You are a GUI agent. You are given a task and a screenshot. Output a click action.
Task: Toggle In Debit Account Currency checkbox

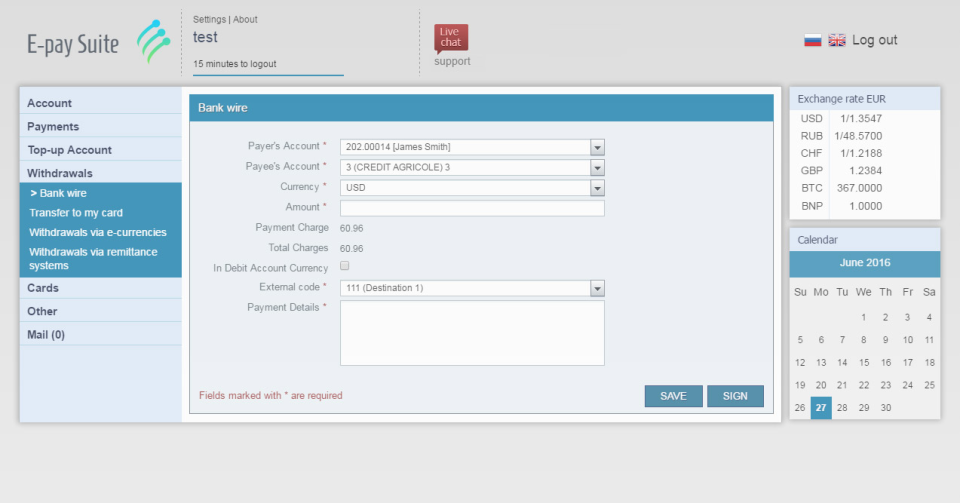pyautogui.click(x=345, y=266)
